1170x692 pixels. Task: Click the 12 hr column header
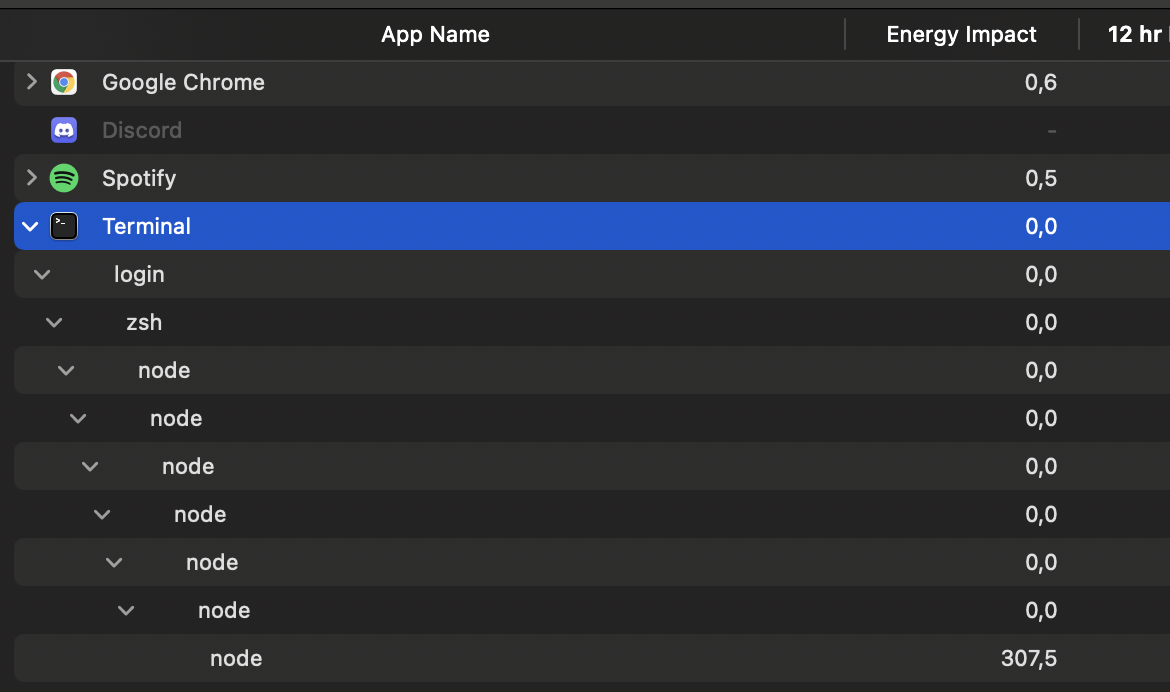[1135, 35]
